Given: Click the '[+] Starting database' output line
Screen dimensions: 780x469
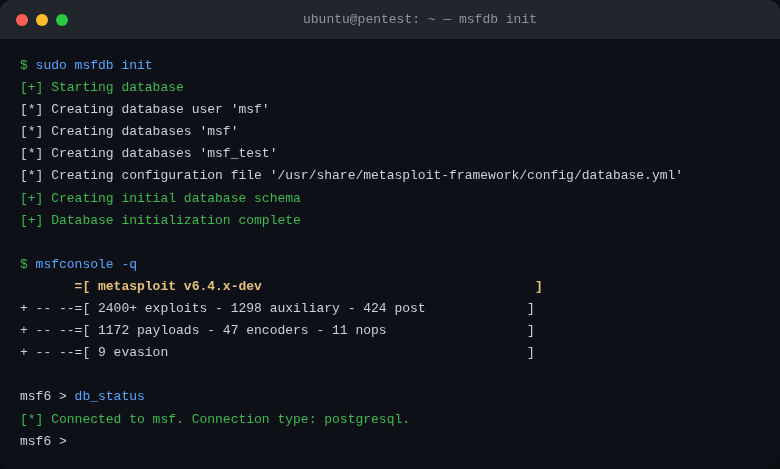Looking at the screenshot, I should [101, 87].
